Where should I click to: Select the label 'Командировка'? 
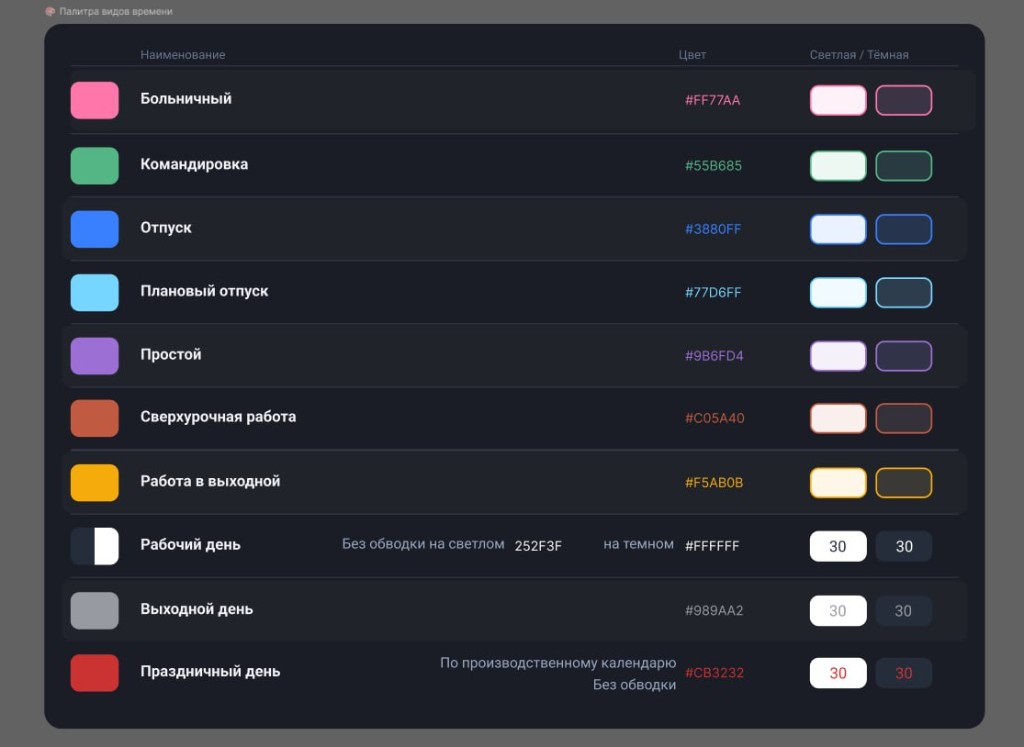[x=194, y=165]
